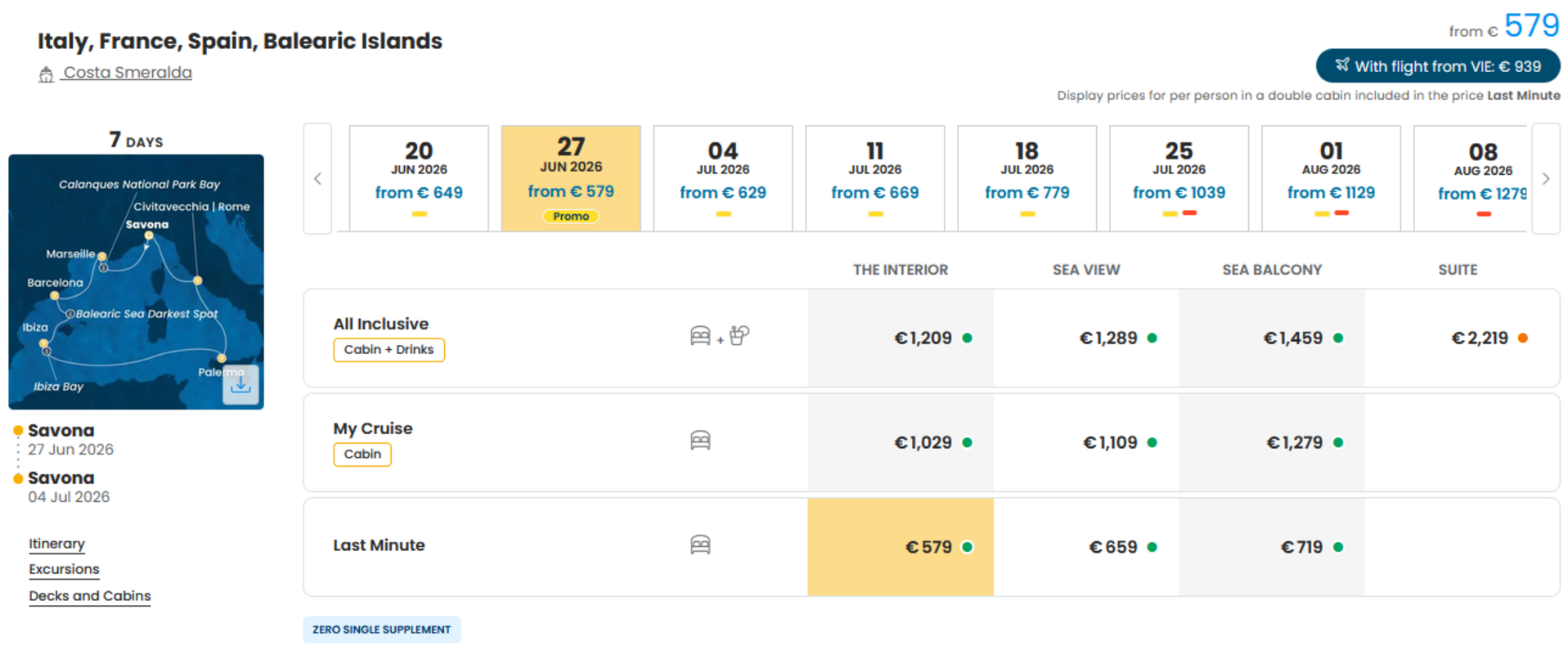The width and height of the screenshot is (1568, 654).
Task: Select the 01 Aug 2026 departure
Action: click(x=1332, y=178)
